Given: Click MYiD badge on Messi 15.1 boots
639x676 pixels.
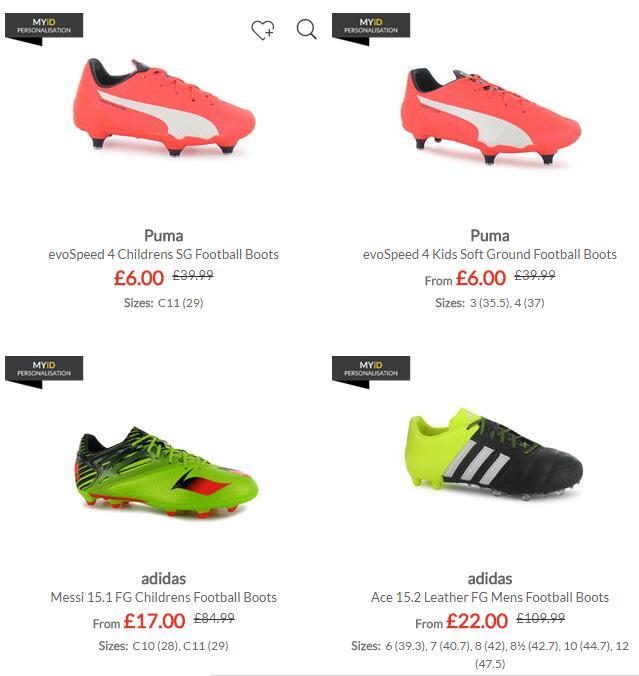Looking at the screenshot, I should (44, 372).
